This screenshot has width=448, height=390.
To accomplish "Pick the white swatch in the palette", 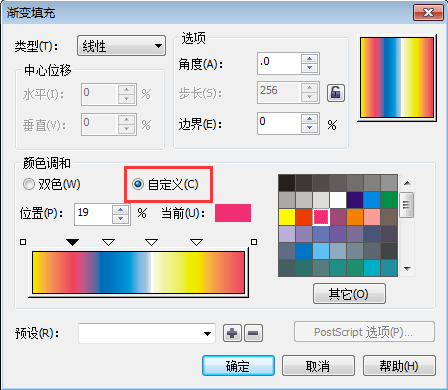I will (x=338, y=200).
